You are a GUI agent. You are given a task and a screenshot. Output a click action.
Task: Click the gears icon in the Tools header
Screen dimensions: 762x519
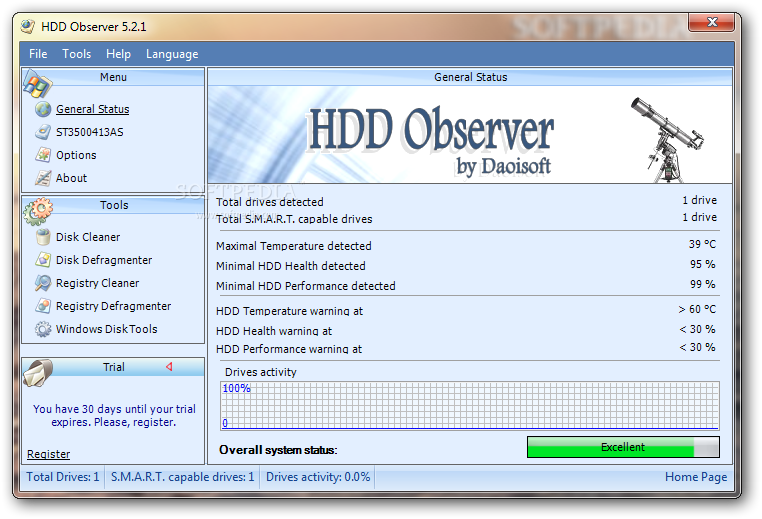38,211
